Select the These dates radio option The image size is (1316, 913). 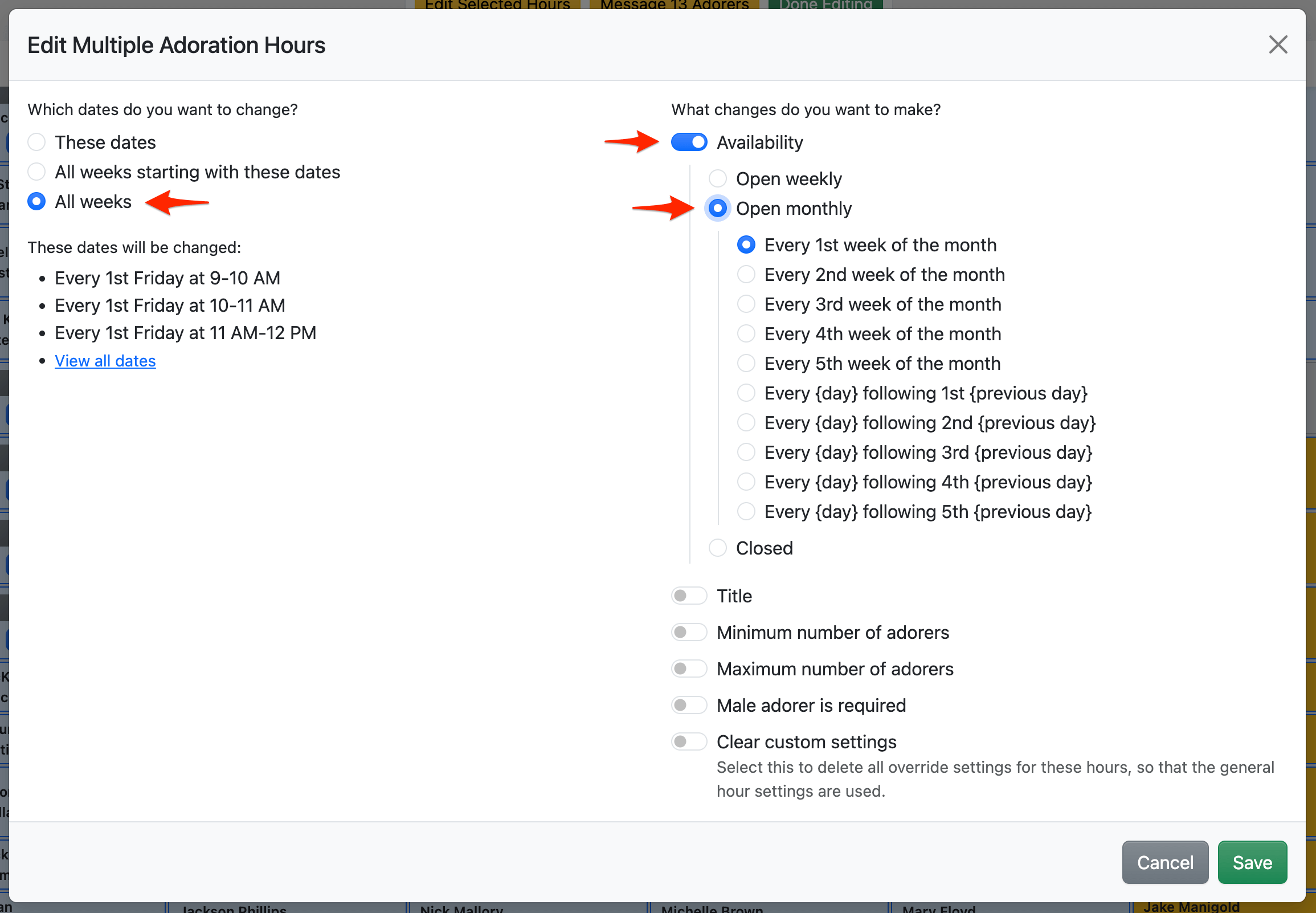coord(36,142)
